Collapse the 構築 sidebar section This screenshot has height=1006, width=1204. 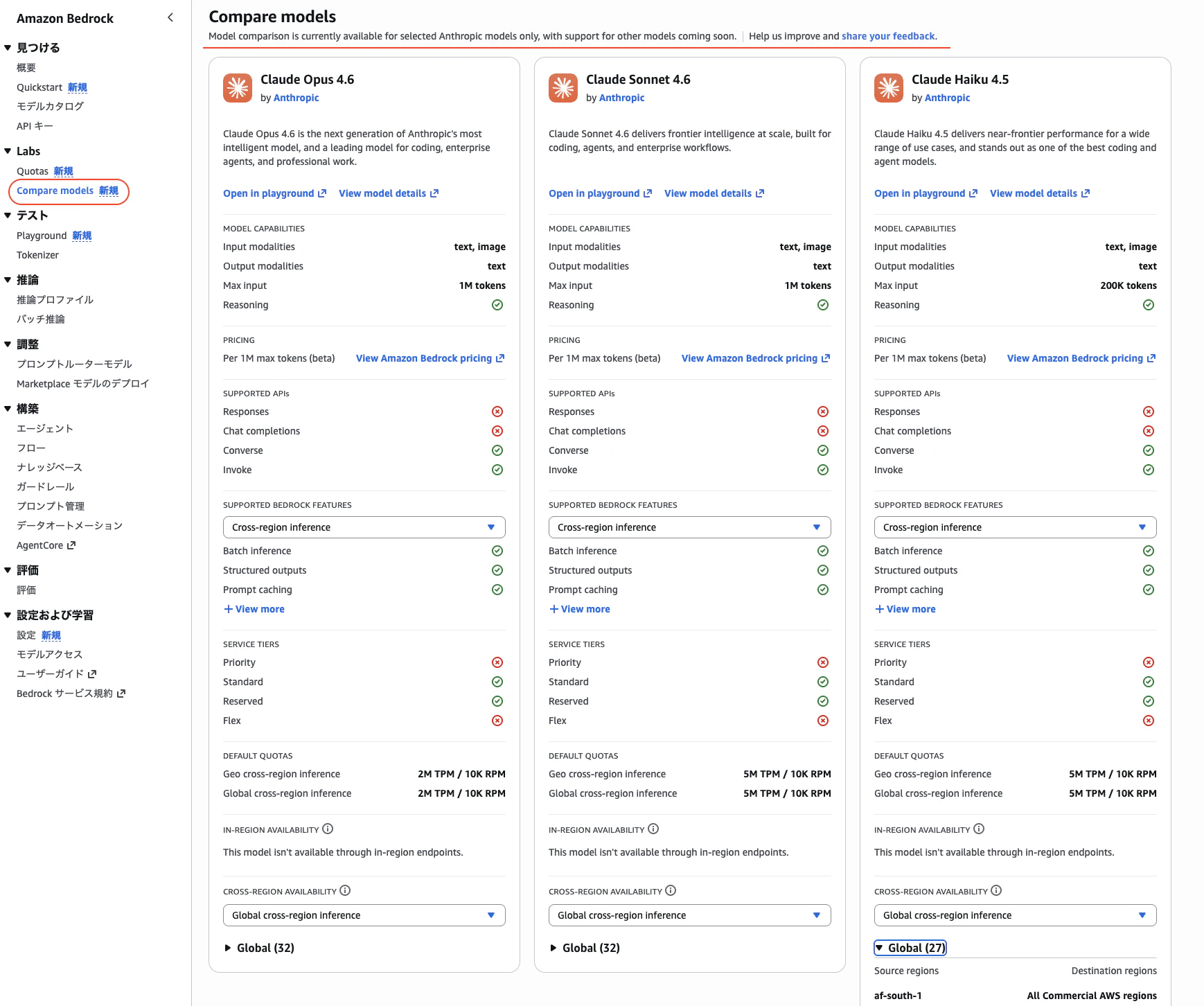(8, 409)
